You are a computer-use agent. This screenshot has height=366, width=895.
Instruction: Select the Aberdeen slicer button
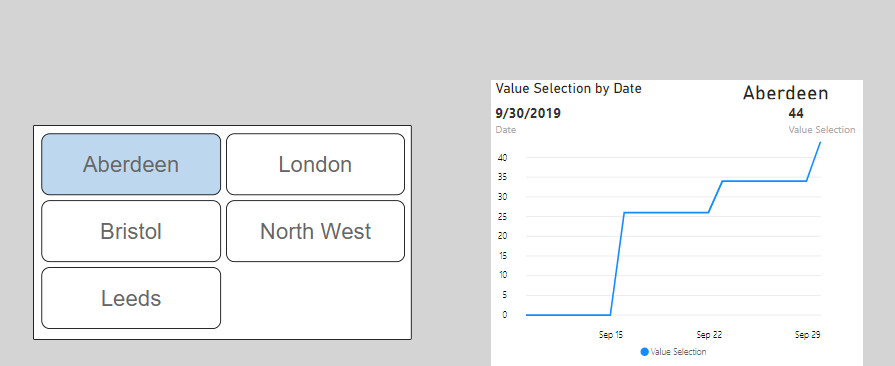[131, 164]
